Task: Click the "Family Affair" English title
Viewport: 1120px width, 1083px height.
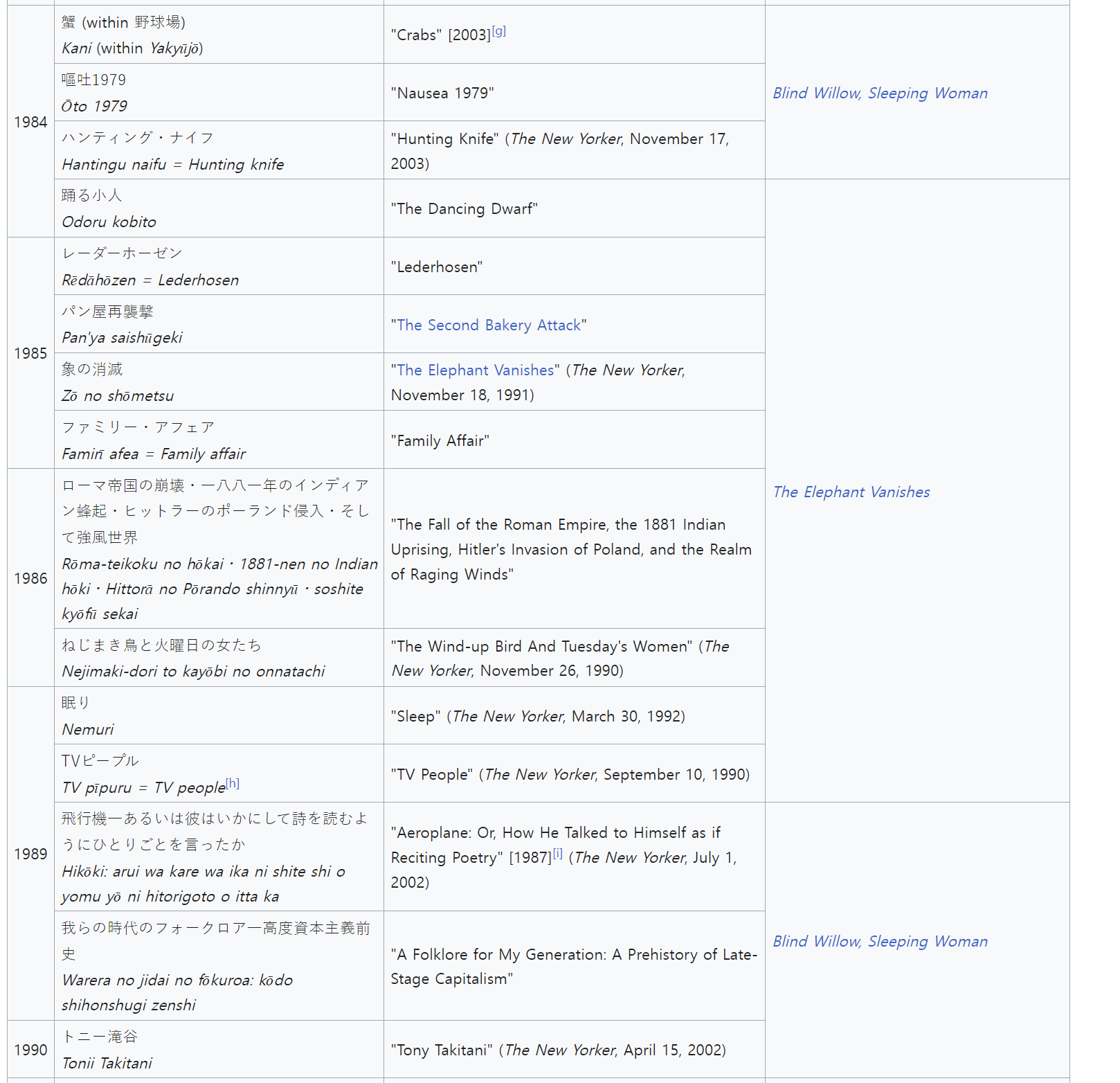Action: click(x=440, y=440)
